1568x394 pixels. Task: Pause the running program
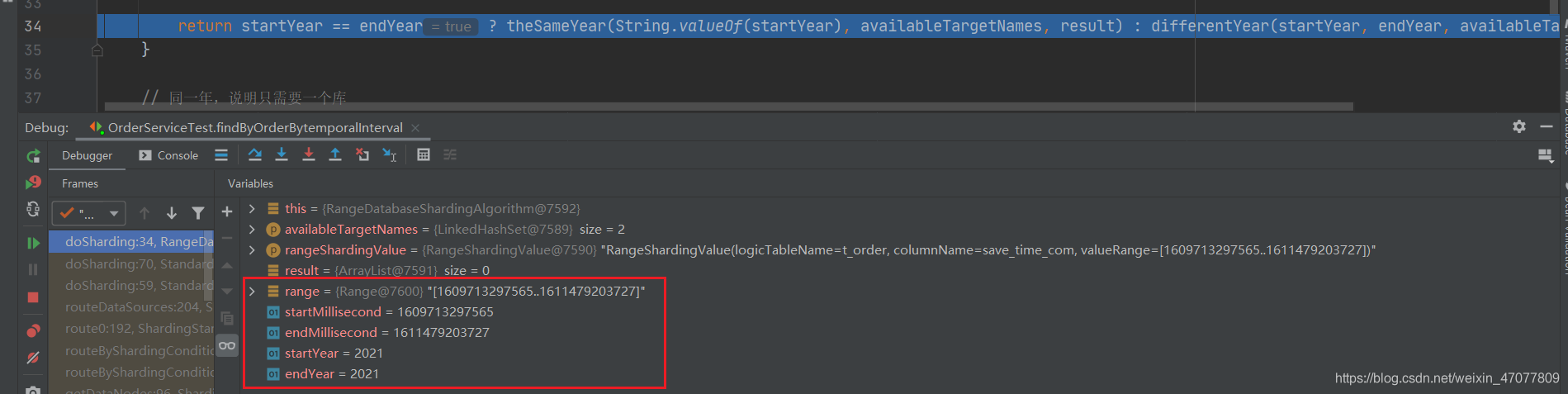point(33,269)
